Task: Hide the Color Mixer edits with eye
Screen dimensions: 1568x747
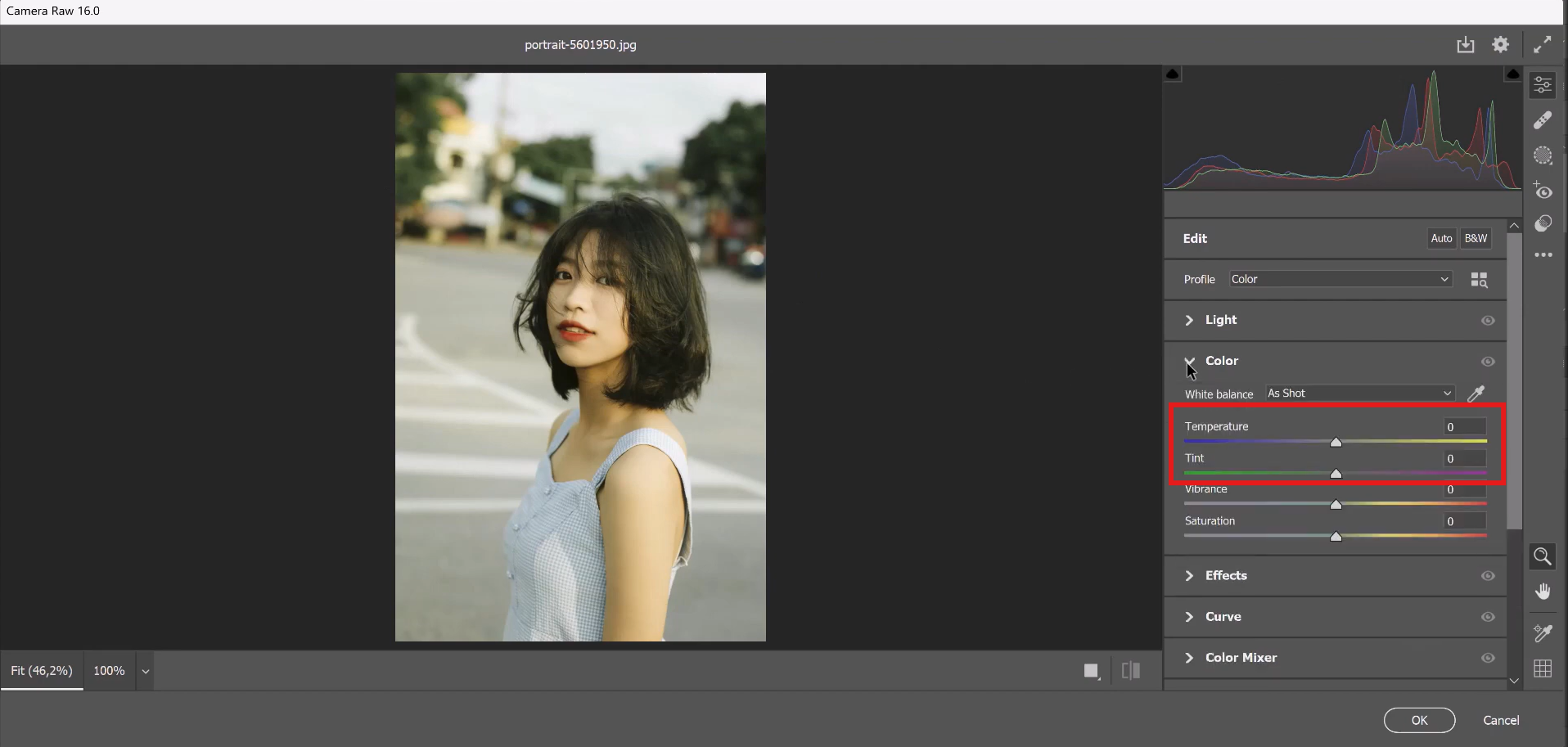Action: (x=1488, y=658)
